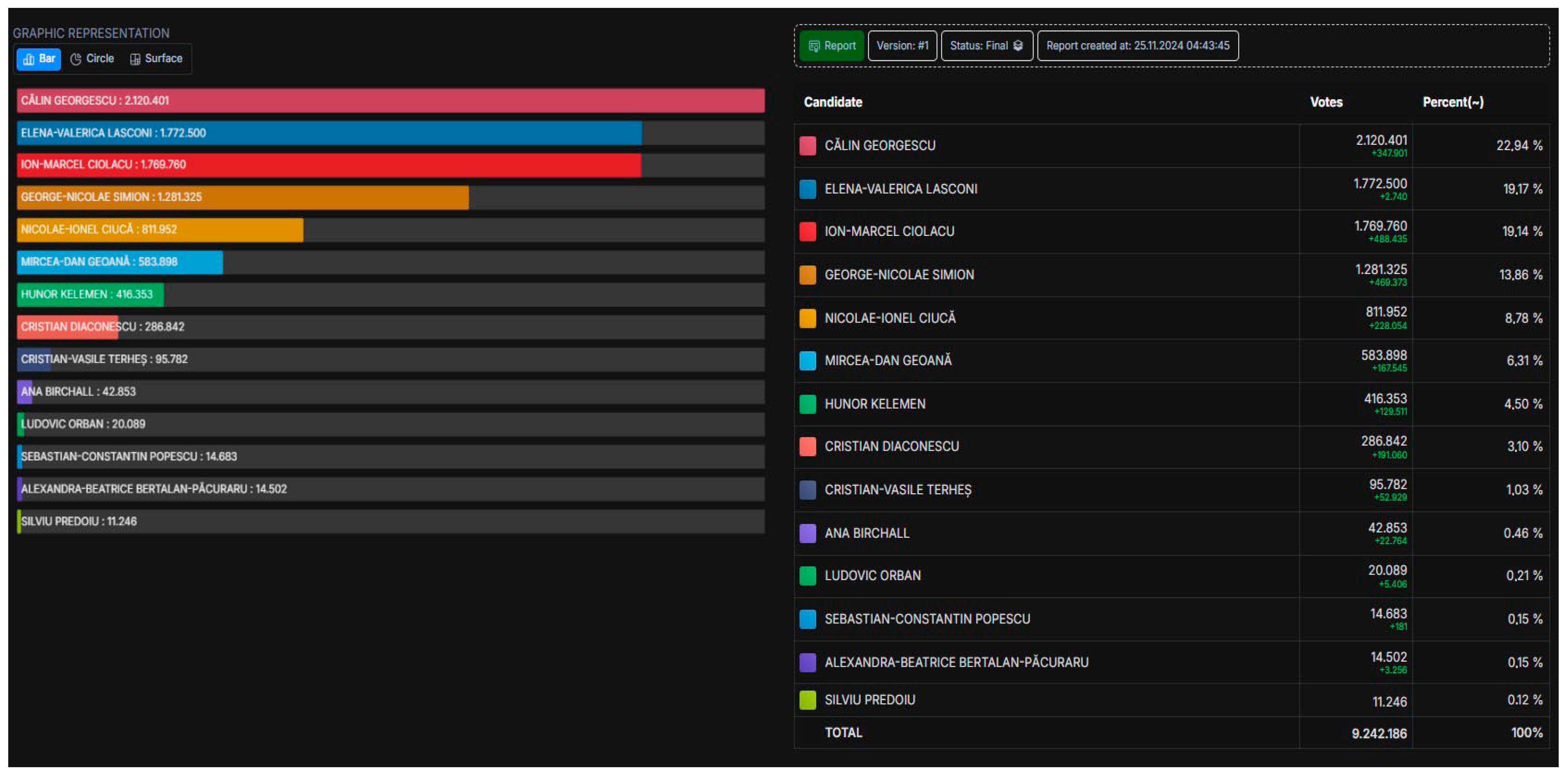Screen dimensions: 1568x774
Task: Switch to Bar chart view
Action: tap(39, 59)
